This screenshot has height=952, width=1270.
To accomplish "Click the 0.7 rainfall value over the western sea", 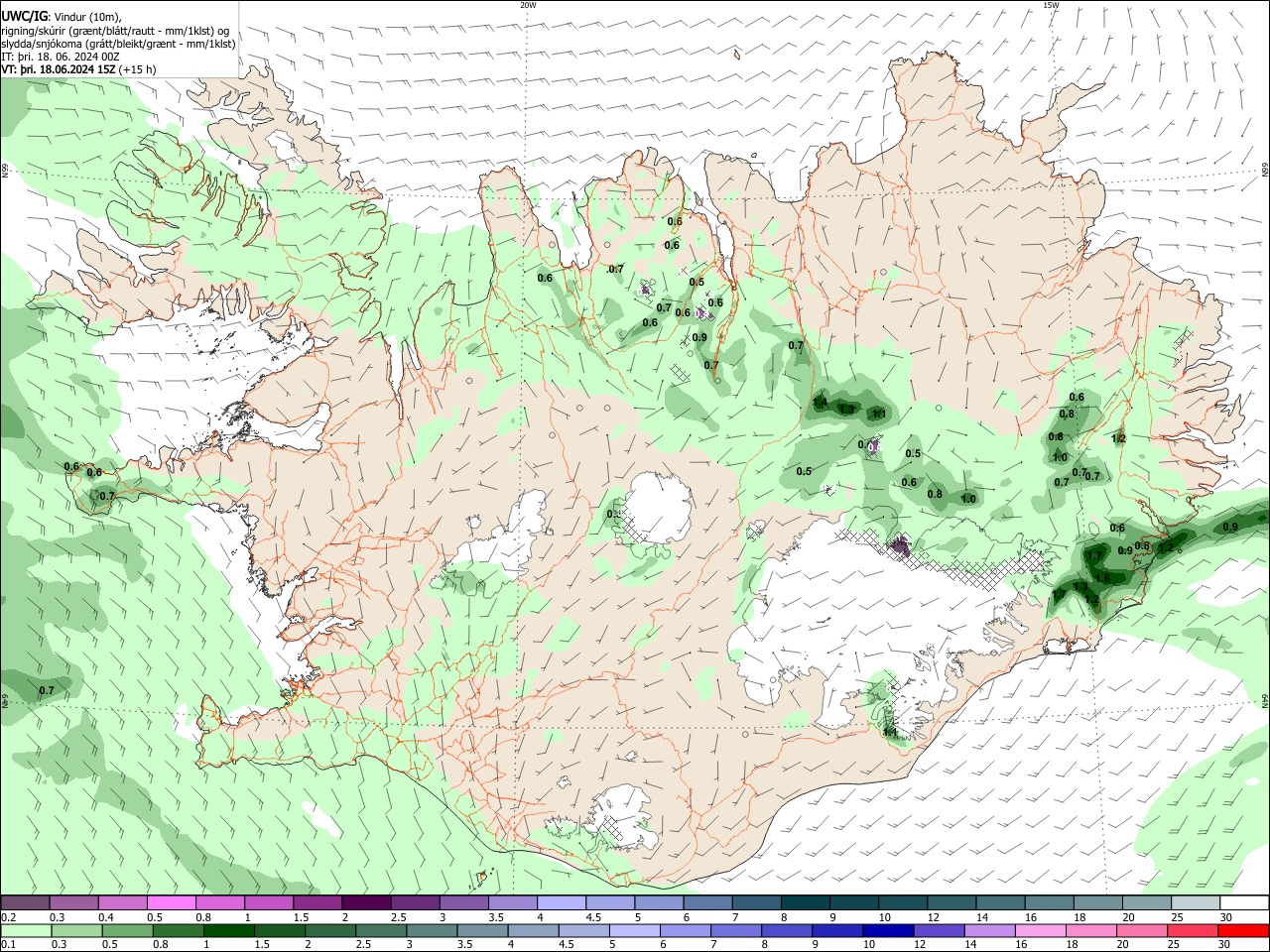I will pyautogui.click(x=47, y=690).
